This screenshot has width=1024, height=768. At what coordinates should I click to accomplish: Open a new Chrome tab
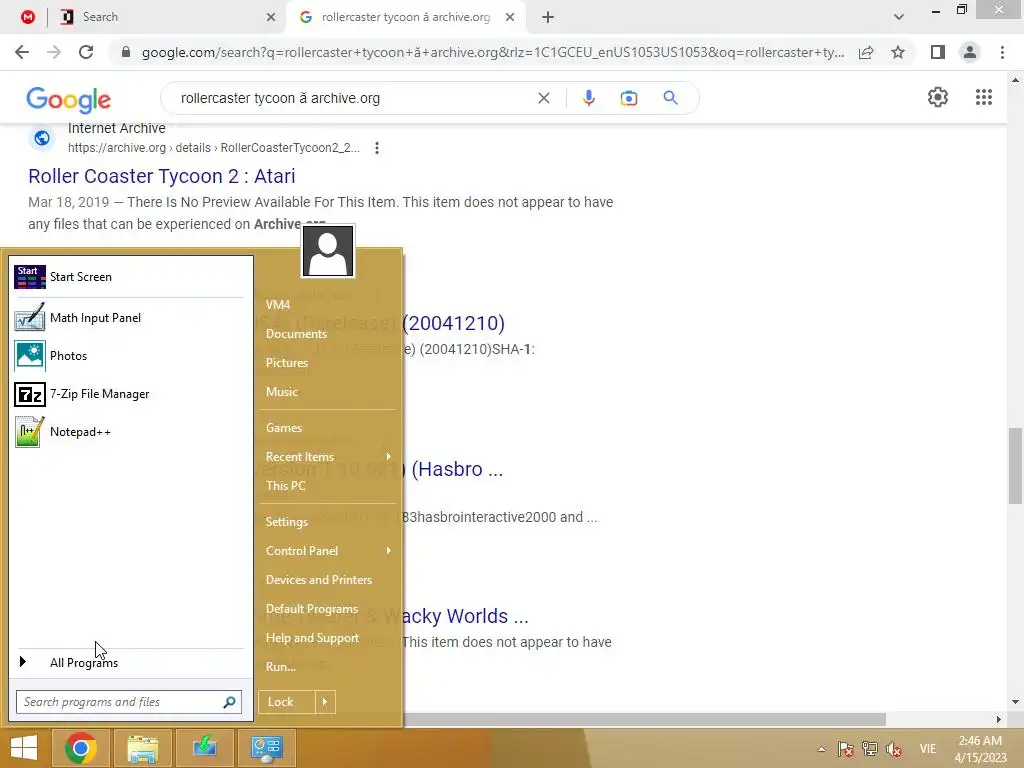[x=548, y=17]
